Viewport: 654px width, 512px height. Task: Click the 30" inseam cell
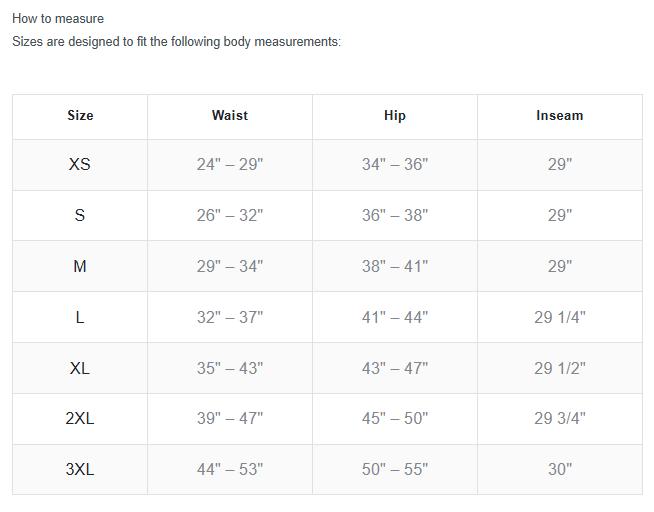coord(560,469)
